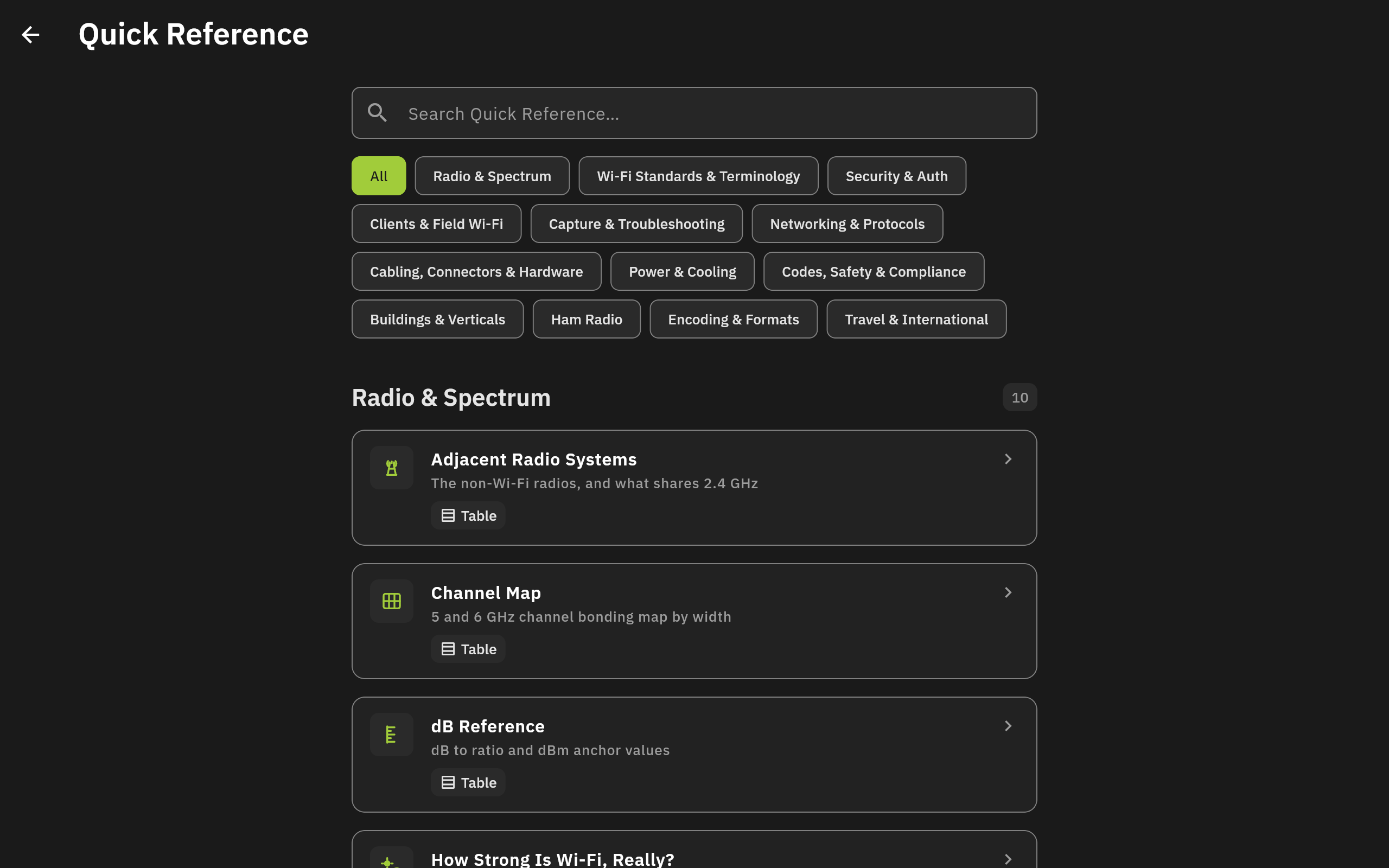Click the search magnifier icon
This screenshot has height=868, width=1389.
pos(377,112)
